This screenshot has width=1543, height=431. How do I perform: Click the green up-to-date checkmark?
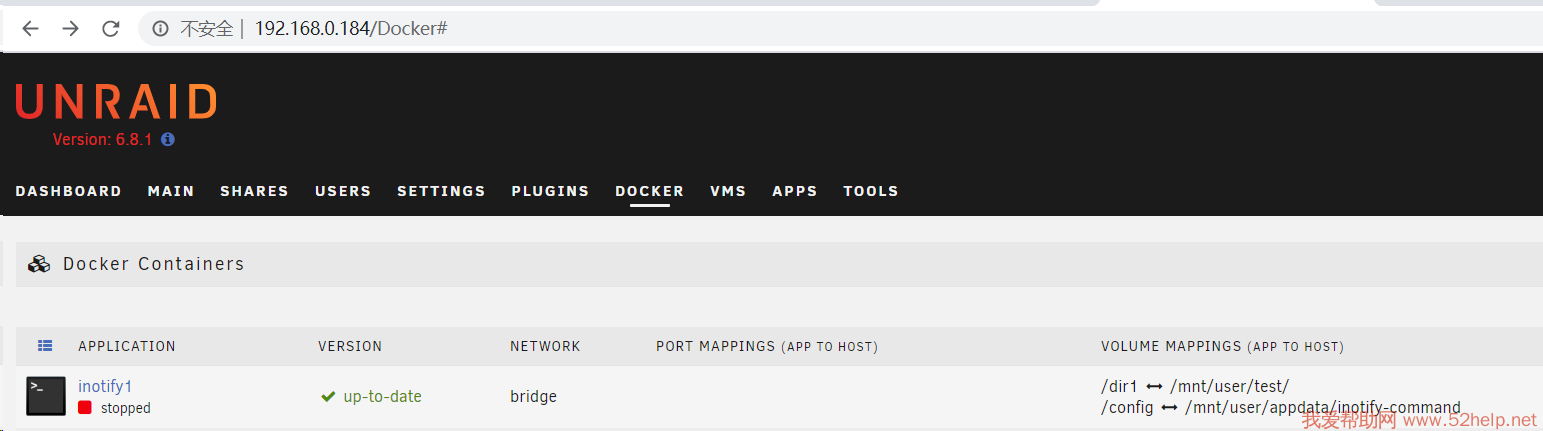[x=327, y=397]
